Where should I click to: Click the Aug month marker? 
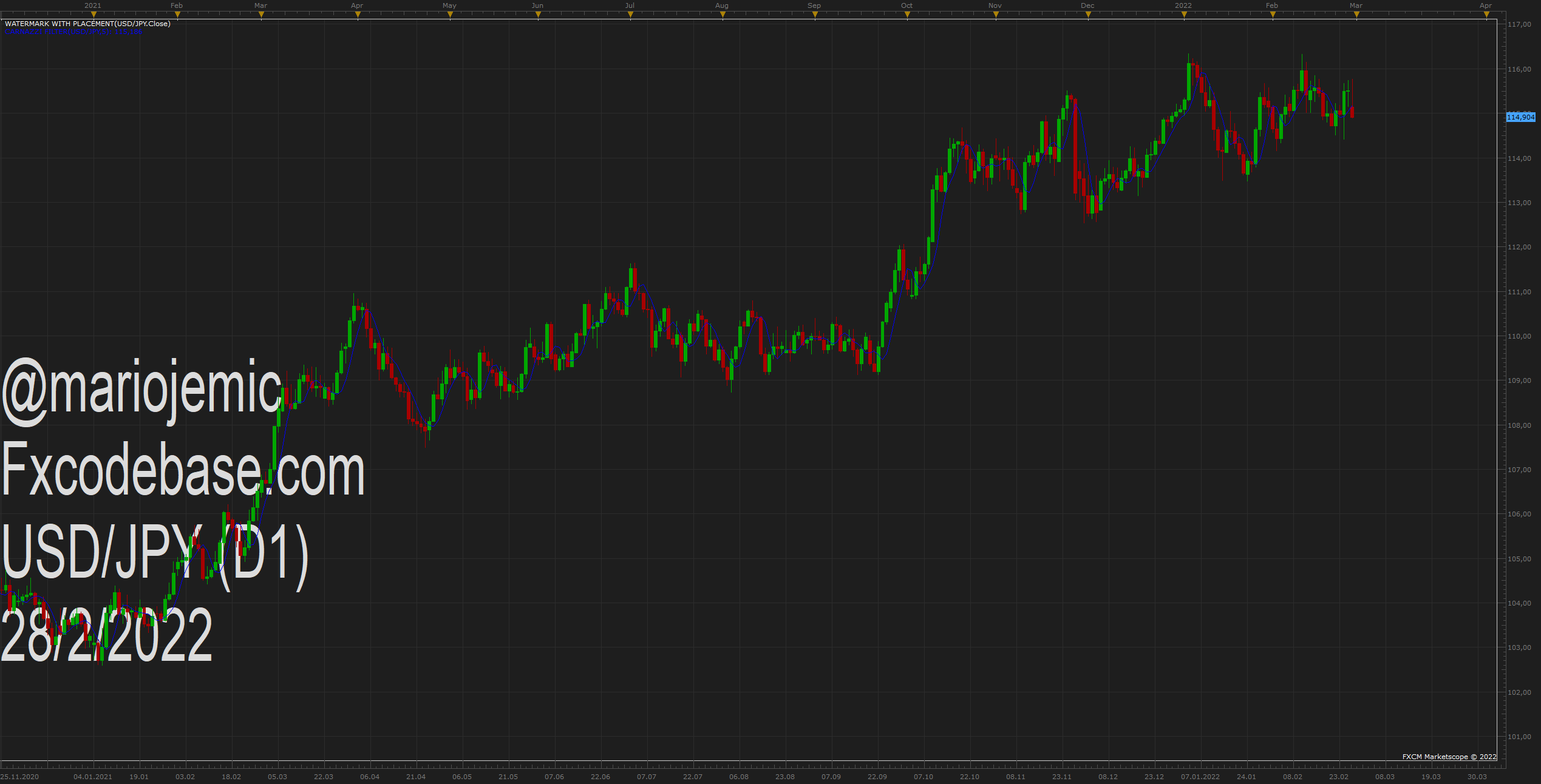pos(722,5)
